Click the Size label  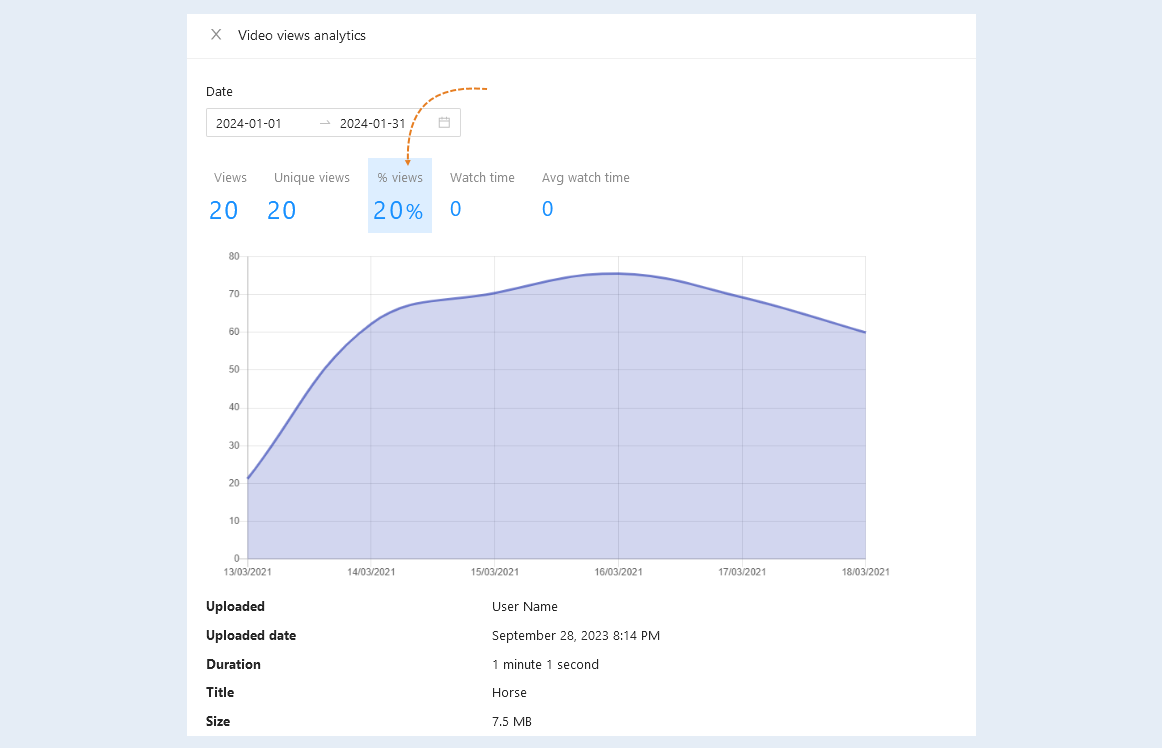pos(218,721)
